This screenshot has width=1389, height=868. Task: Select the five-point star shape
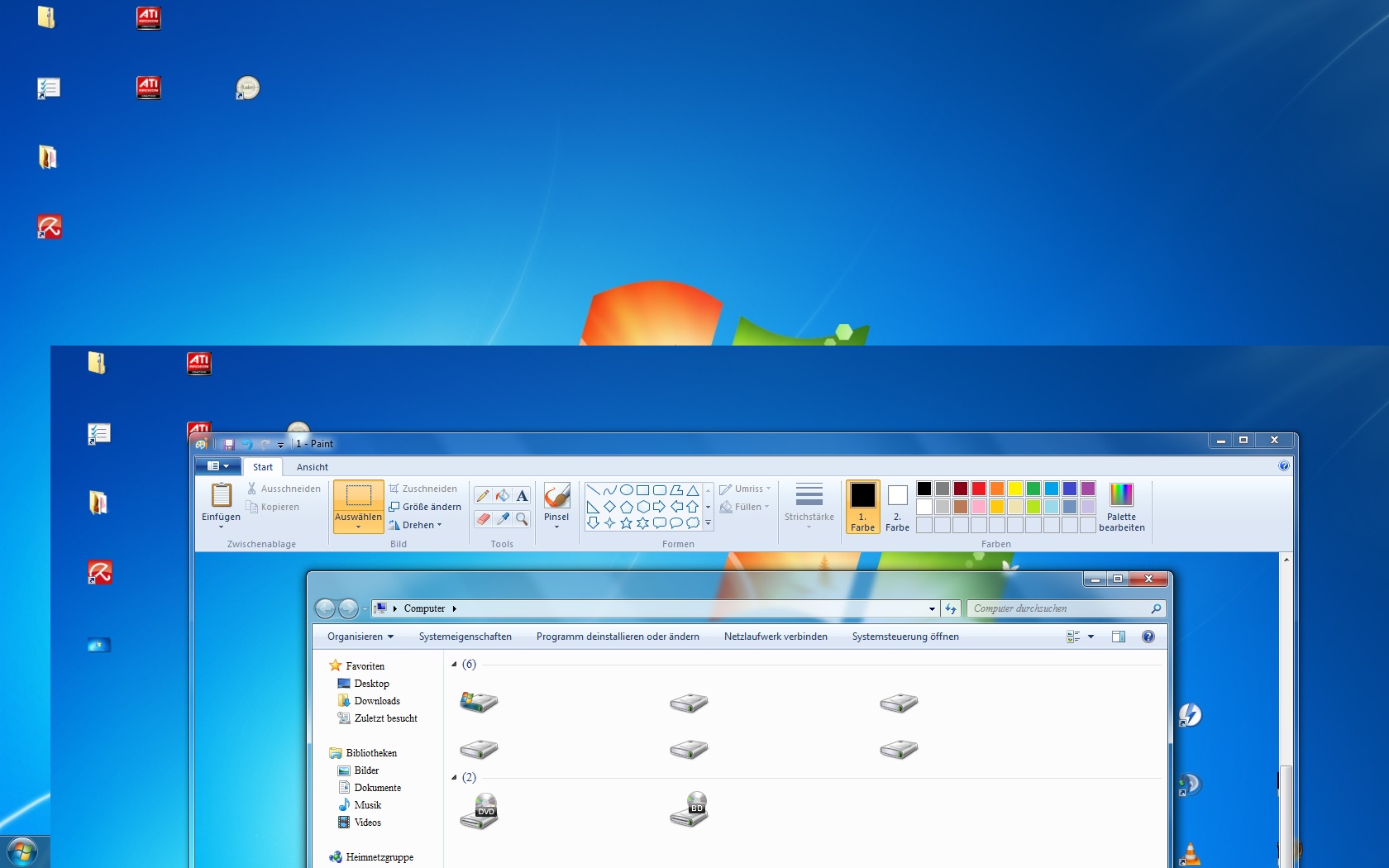[x=626, y=523]
